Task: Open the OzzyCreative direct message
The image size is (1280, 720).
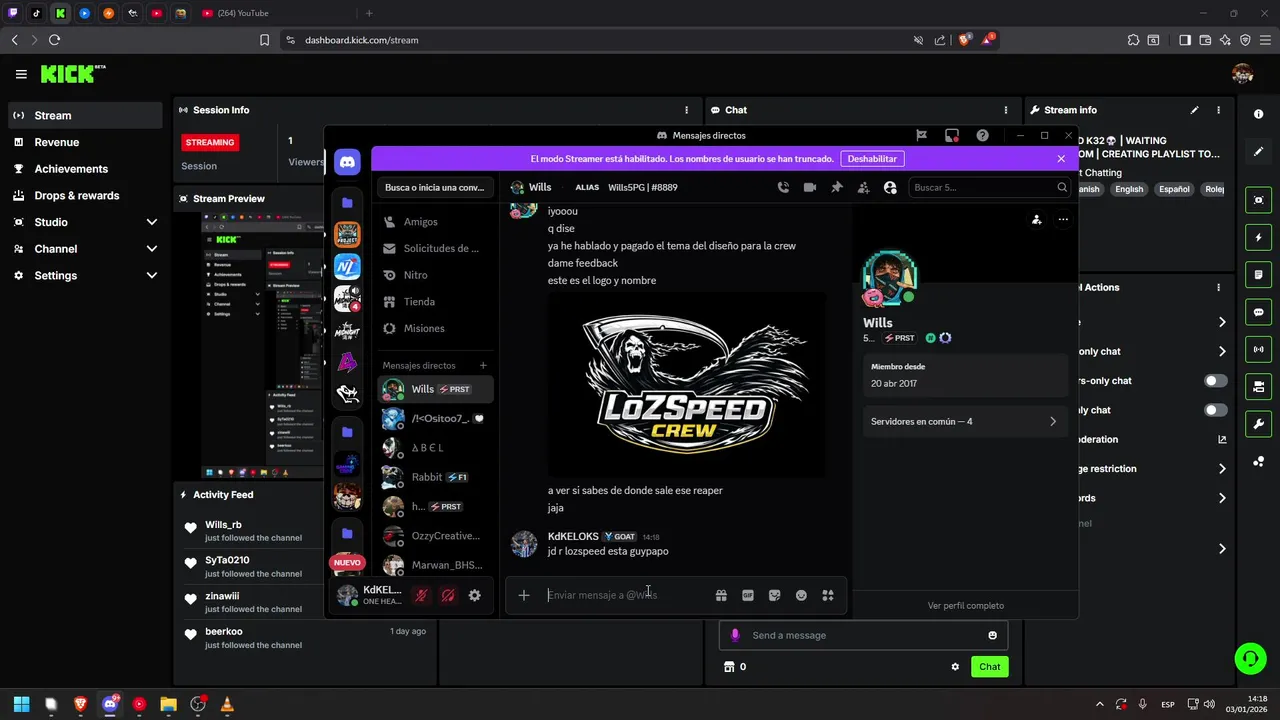Action: [437, 536]
